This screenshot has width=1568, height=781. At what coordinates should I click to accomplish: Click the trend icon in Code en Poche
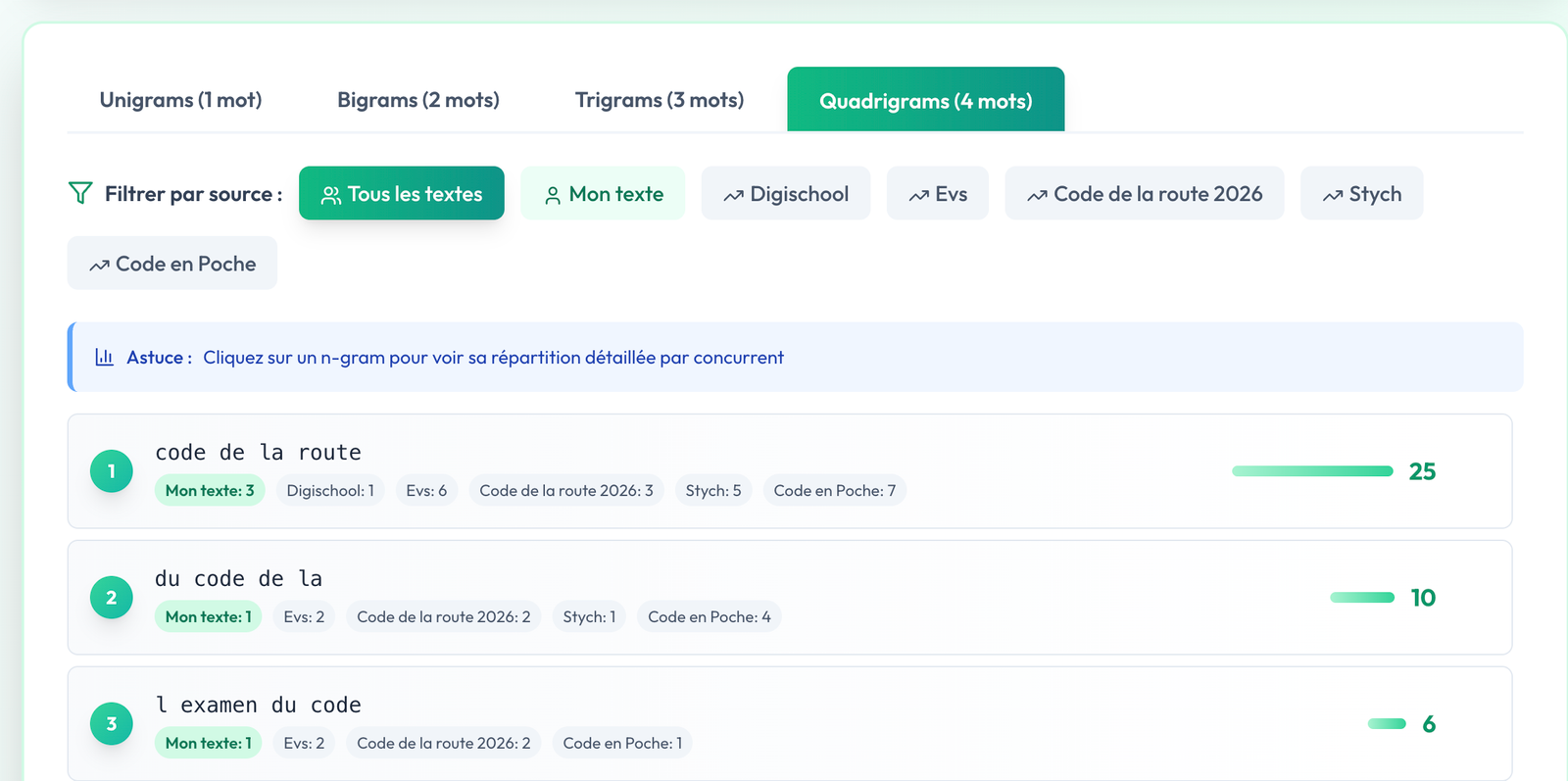[99, 266]
